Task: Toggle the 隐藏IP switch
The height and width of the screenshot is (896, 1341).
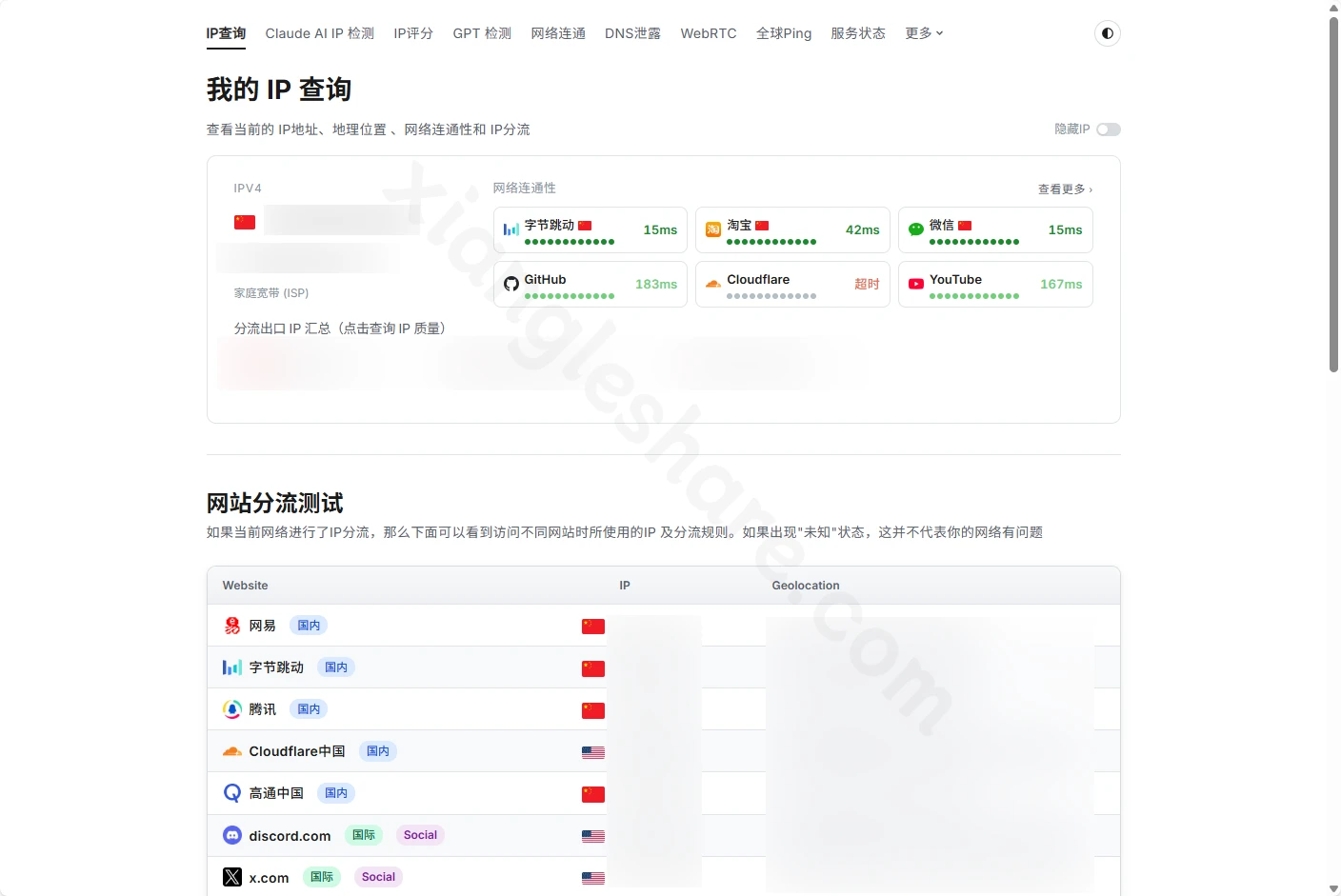Action: (x=1109, y=129)
